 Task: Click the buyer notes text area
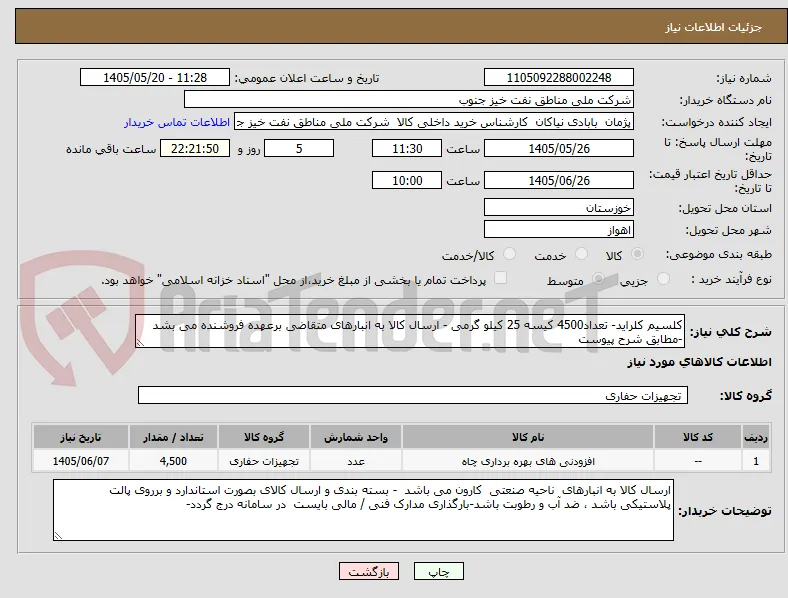pos(363,510)
